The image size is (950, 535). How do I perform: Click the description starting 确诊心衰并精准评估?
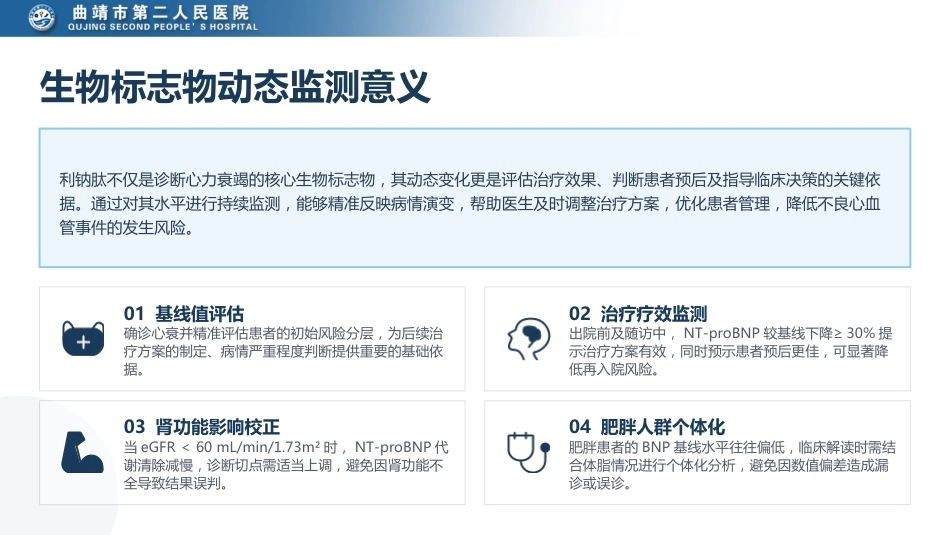(284, 351)
